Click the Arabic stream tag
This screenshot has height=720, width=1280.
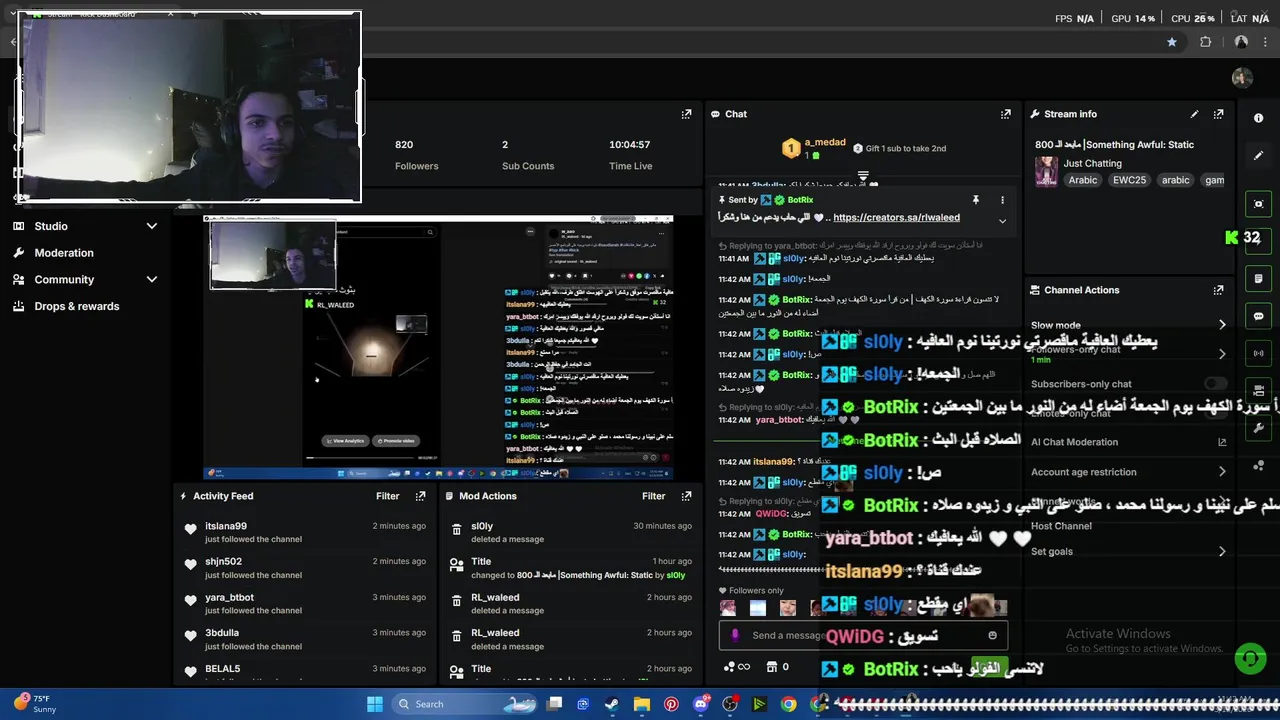[x=1083, y=180]
